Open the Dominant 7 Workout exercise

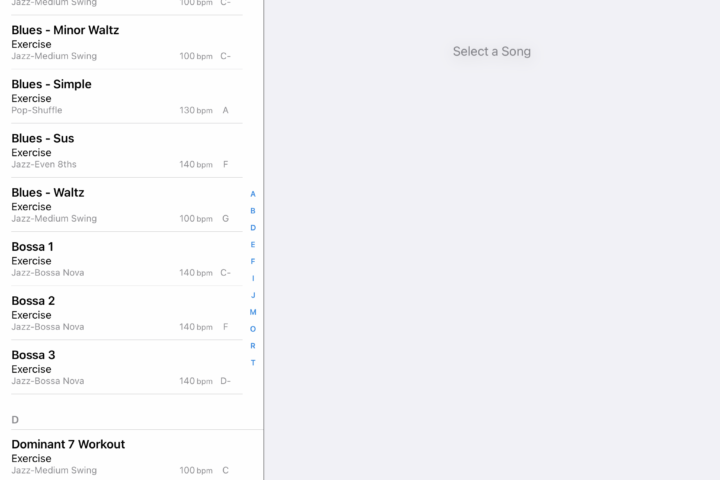[127, 456]
